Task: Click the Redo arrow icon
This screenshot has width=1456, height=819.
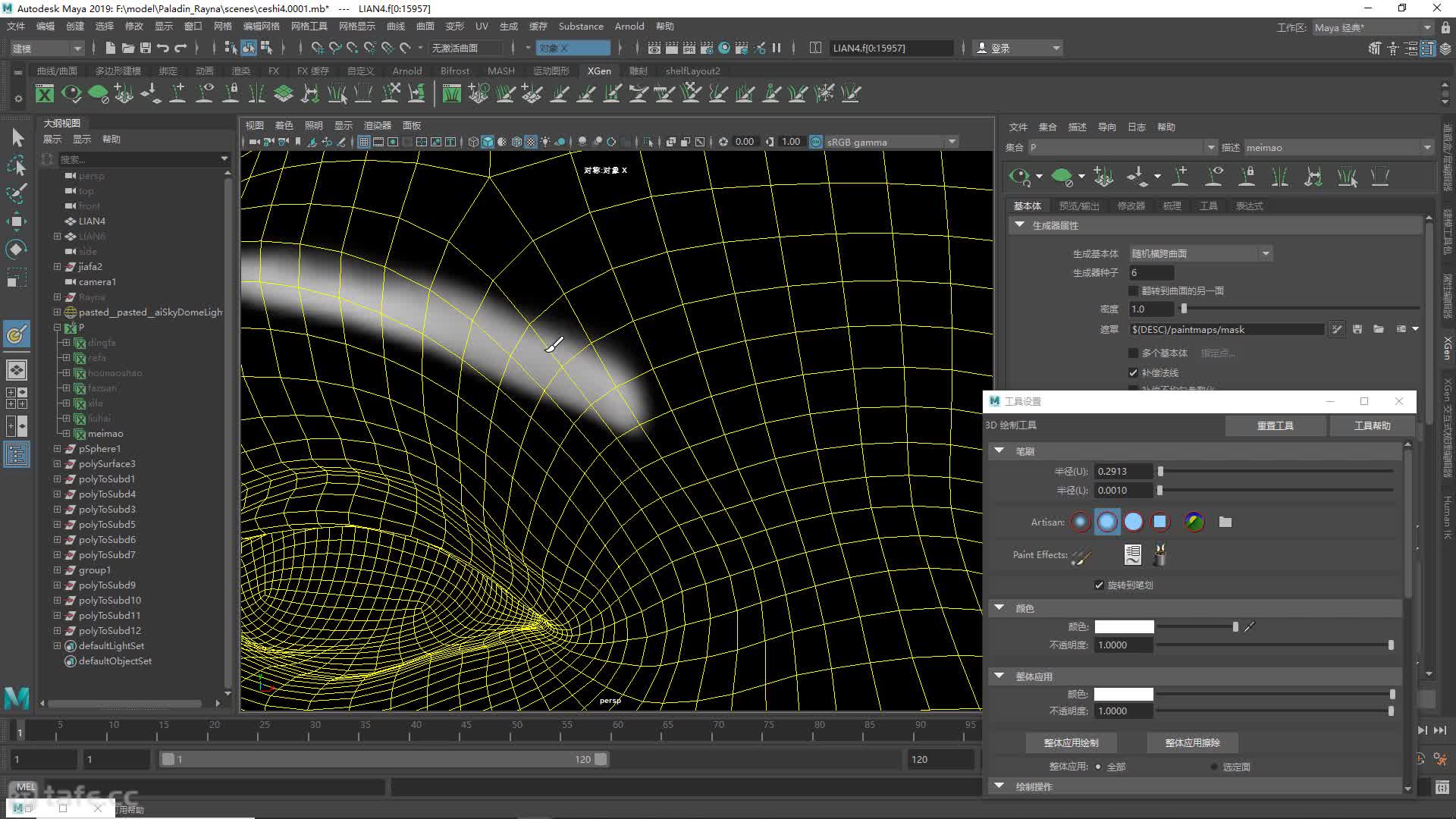Action: tap(180, 48)
